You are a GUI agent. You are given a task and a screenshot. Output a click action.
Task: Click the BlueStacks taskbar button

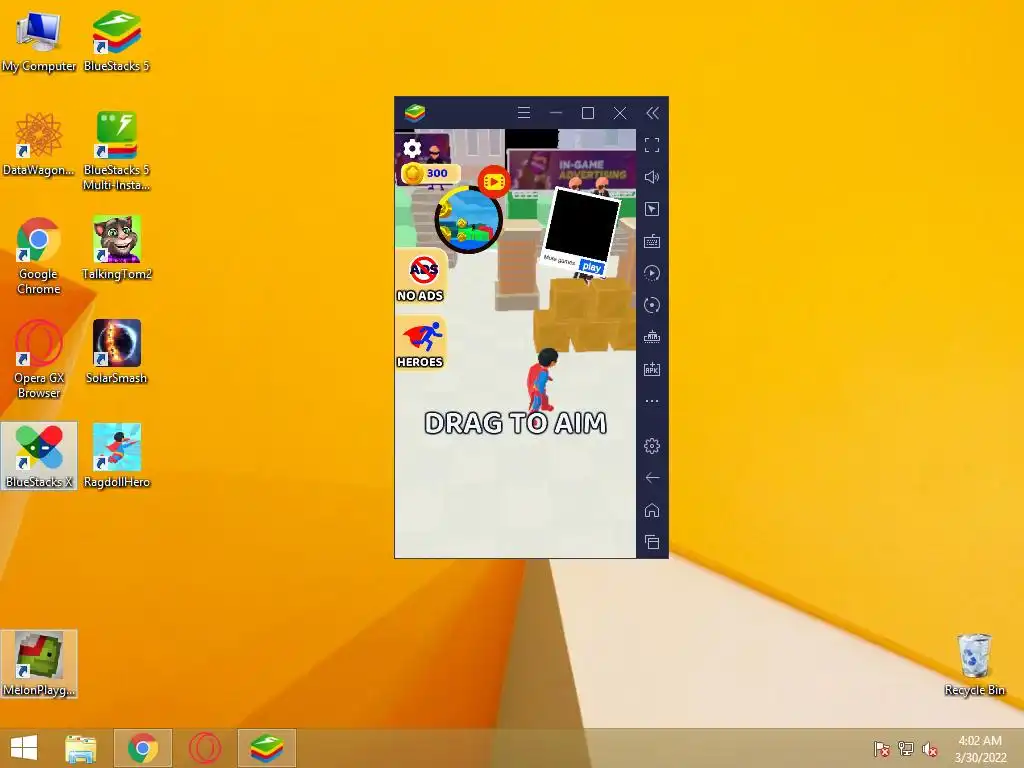pyautogui.click(x=266, y=748)
